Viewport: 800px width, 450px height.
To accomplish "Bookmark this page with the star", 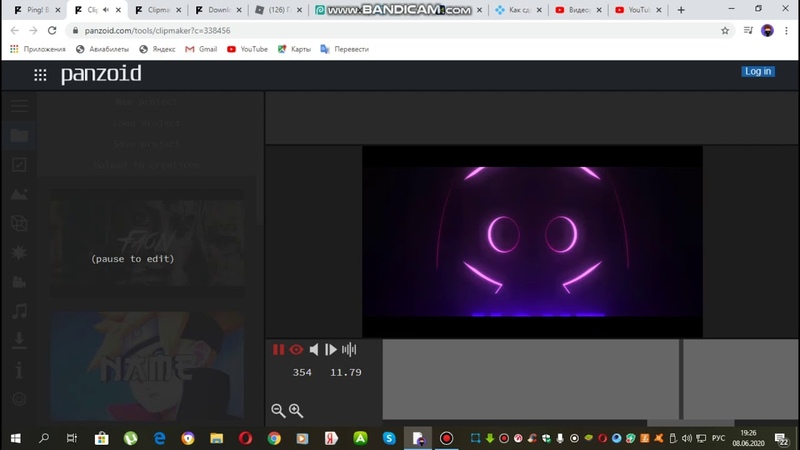I will (x=725, y=31).
